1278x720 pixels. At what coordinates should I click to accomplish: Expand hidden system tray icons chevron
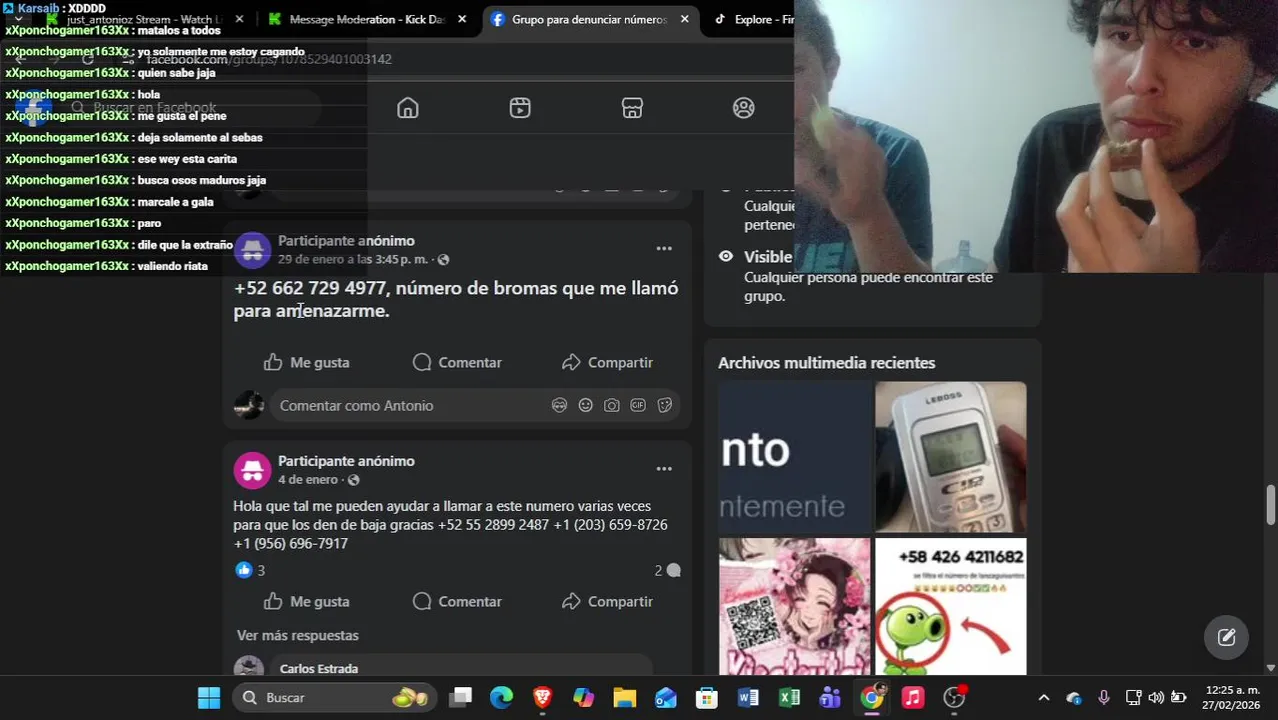click(x=1043, y=698)
